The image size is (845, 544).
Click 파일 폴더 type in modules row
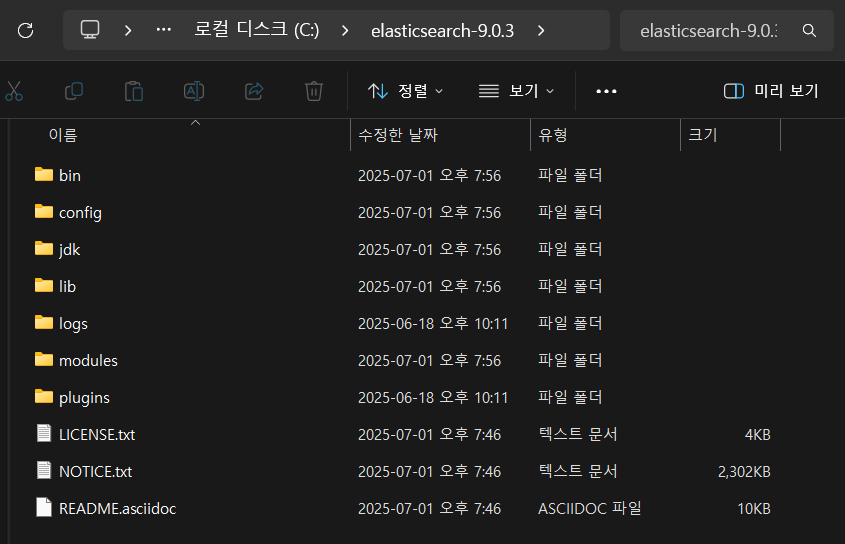tap(570, 360)
